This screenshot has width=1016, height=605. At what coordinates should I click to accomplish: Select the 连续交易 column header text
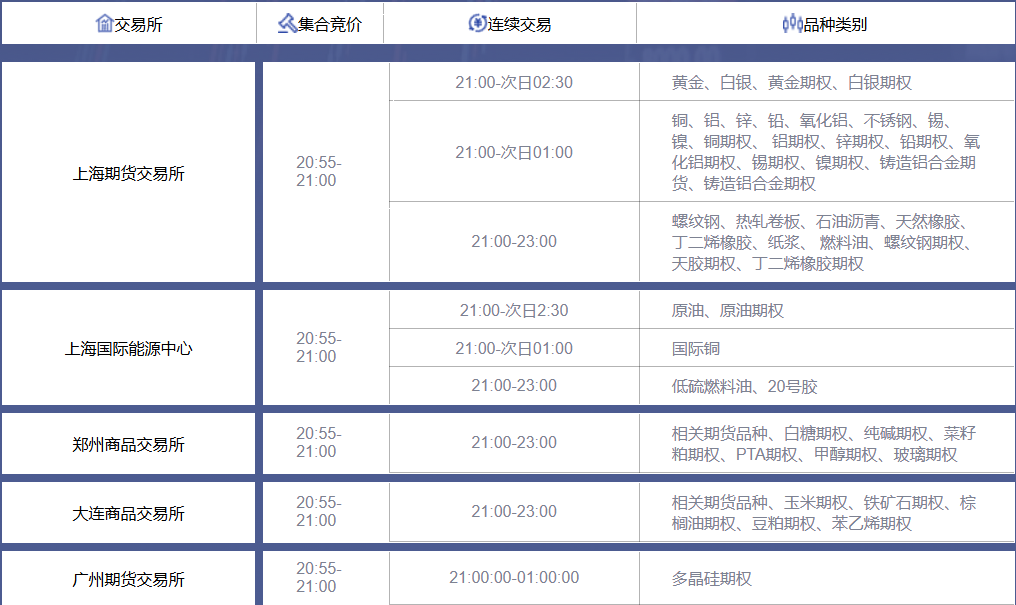click(x=519, y=25)
